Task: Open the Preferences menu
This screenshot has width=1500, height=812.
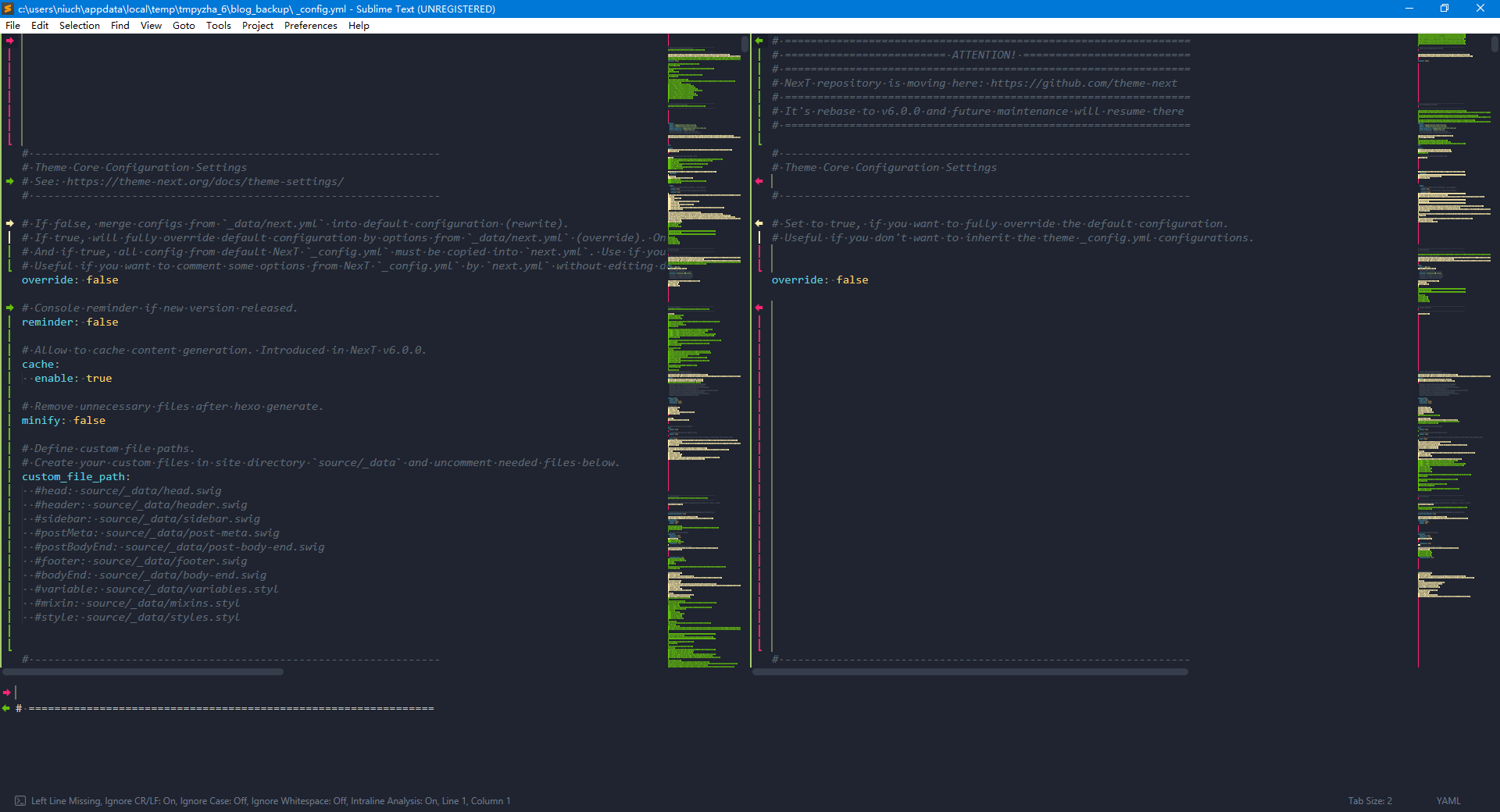Action: 311,25
